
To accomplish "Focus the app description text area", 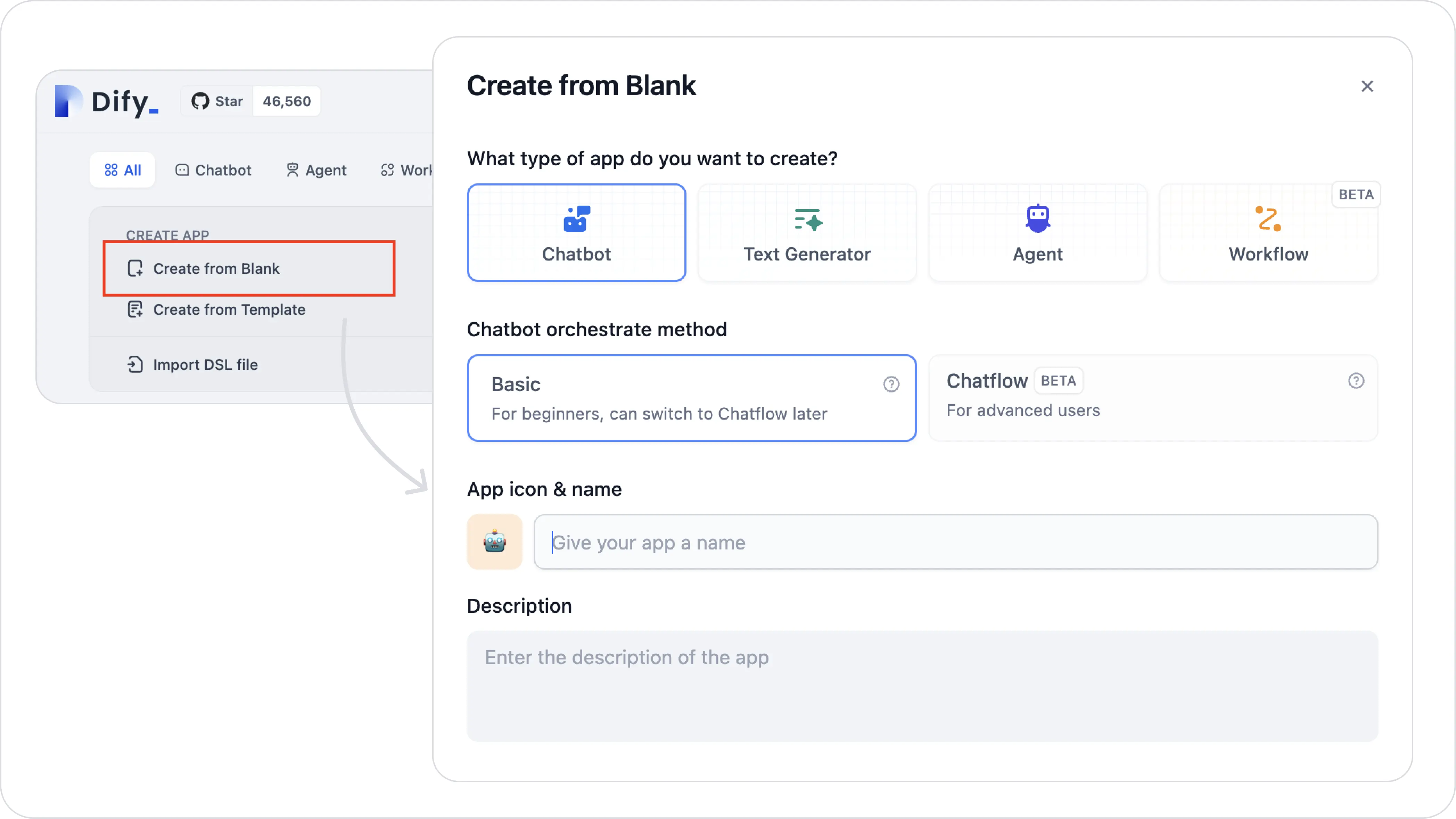I will click(x=922, y=686).
